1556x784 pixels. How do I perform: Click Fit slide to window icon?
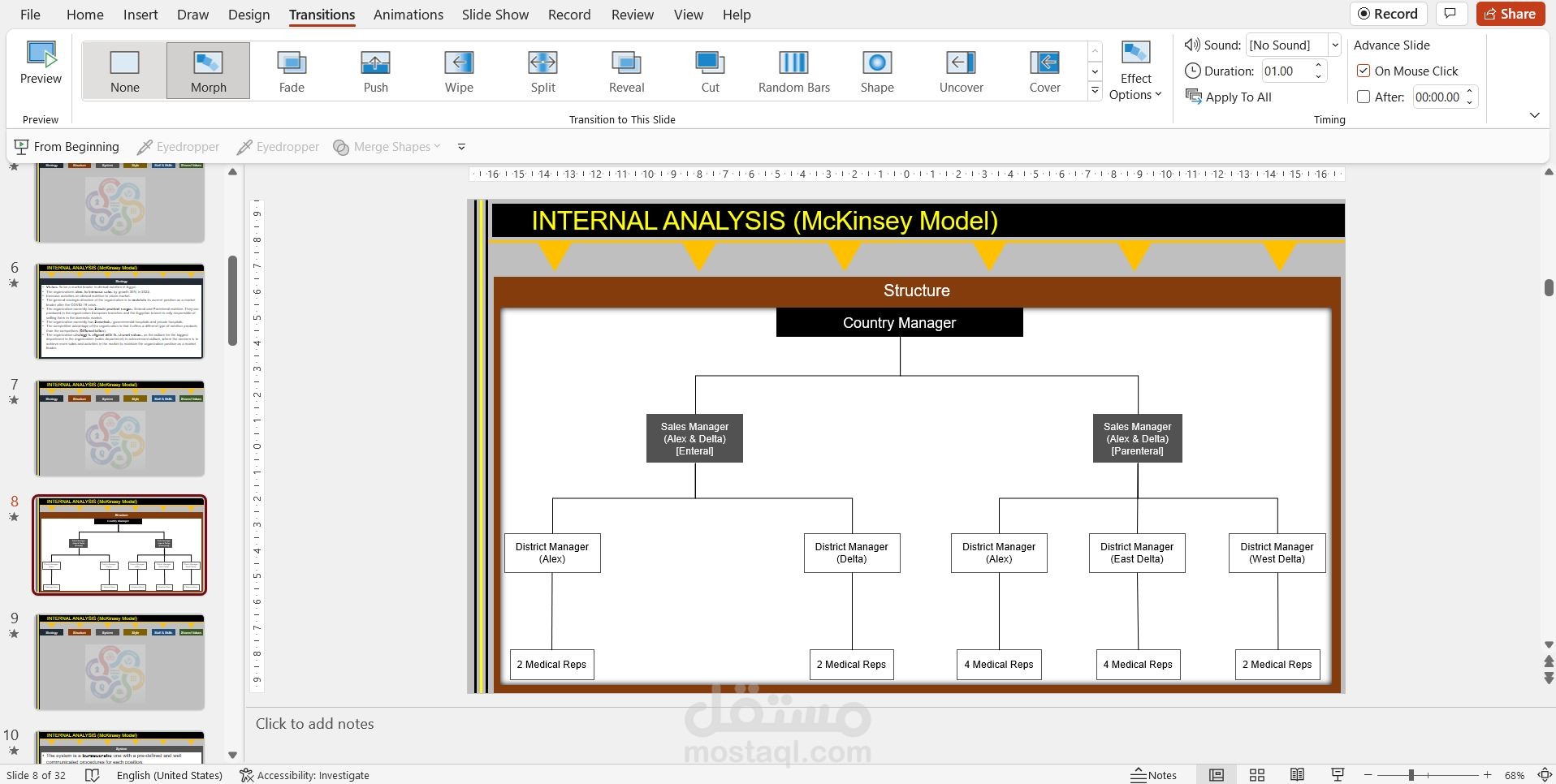1544,775
